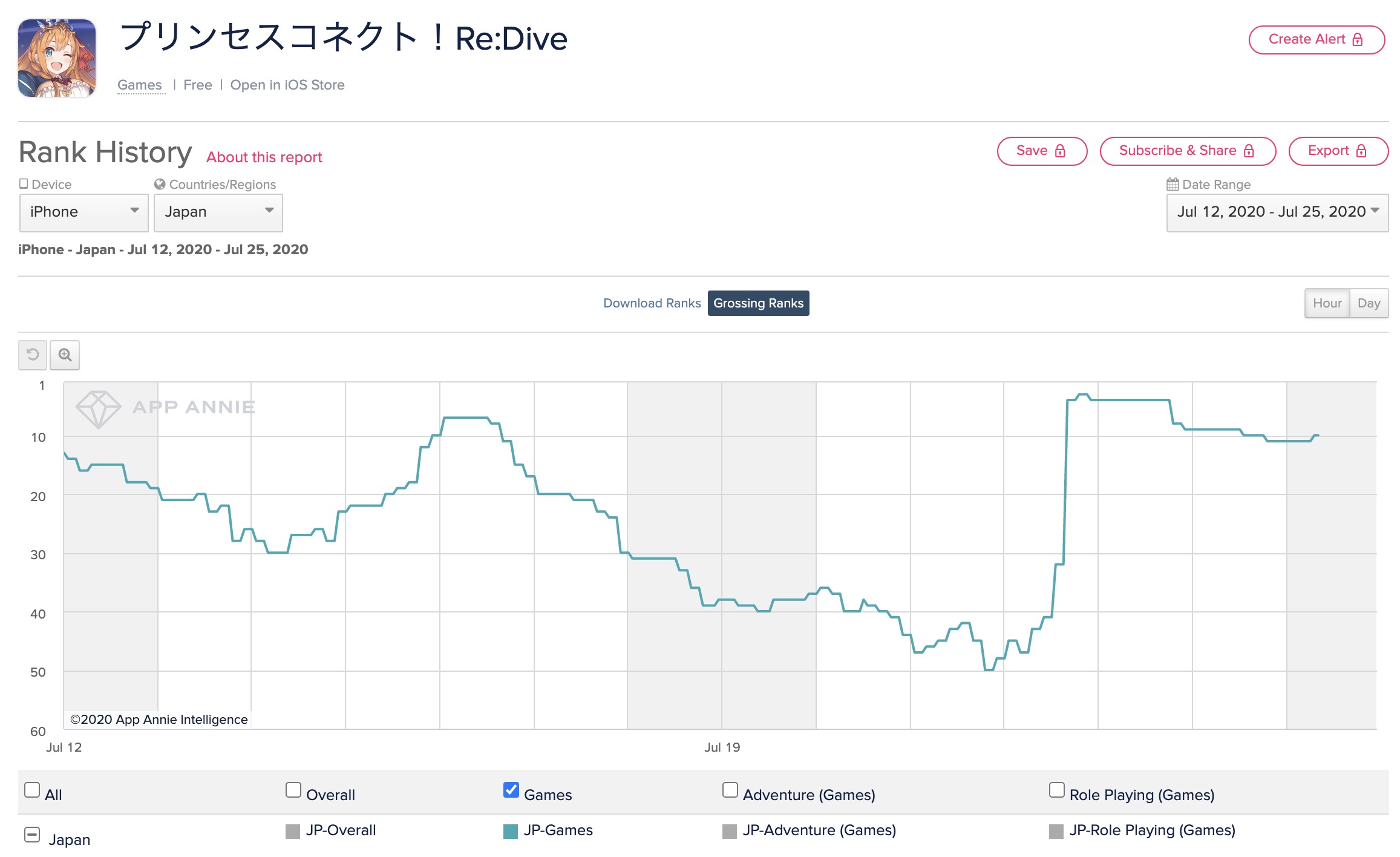Select the Grossing Ranks tab

point(758,303)
